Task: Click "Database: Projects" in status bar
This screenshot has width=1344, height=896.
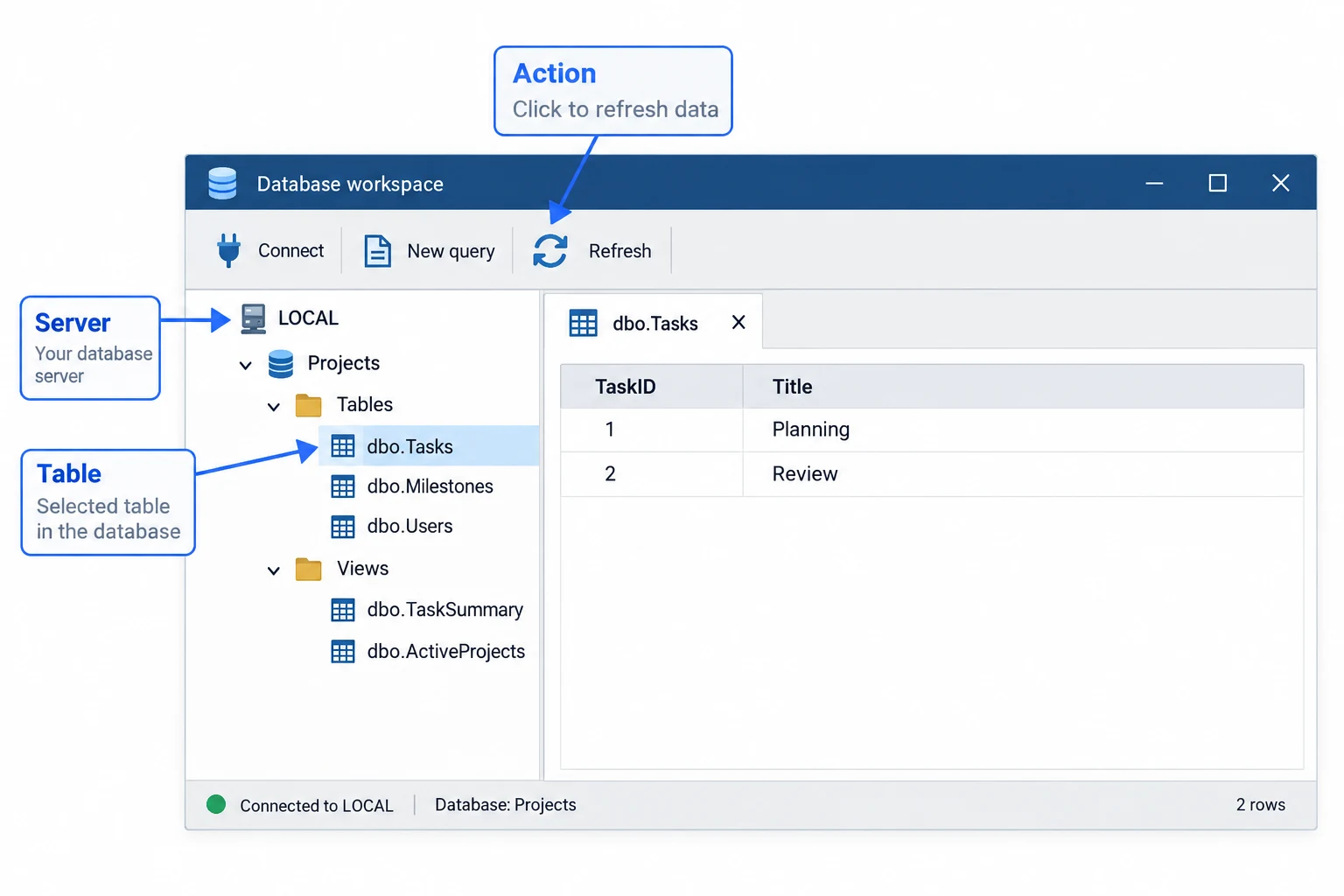Action: point(506,805)
